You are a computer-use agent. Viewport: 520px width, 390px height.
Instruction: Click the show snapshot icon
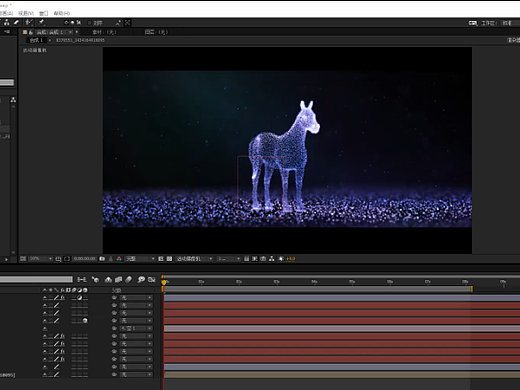pyautogui.click(x=111, y=259)
